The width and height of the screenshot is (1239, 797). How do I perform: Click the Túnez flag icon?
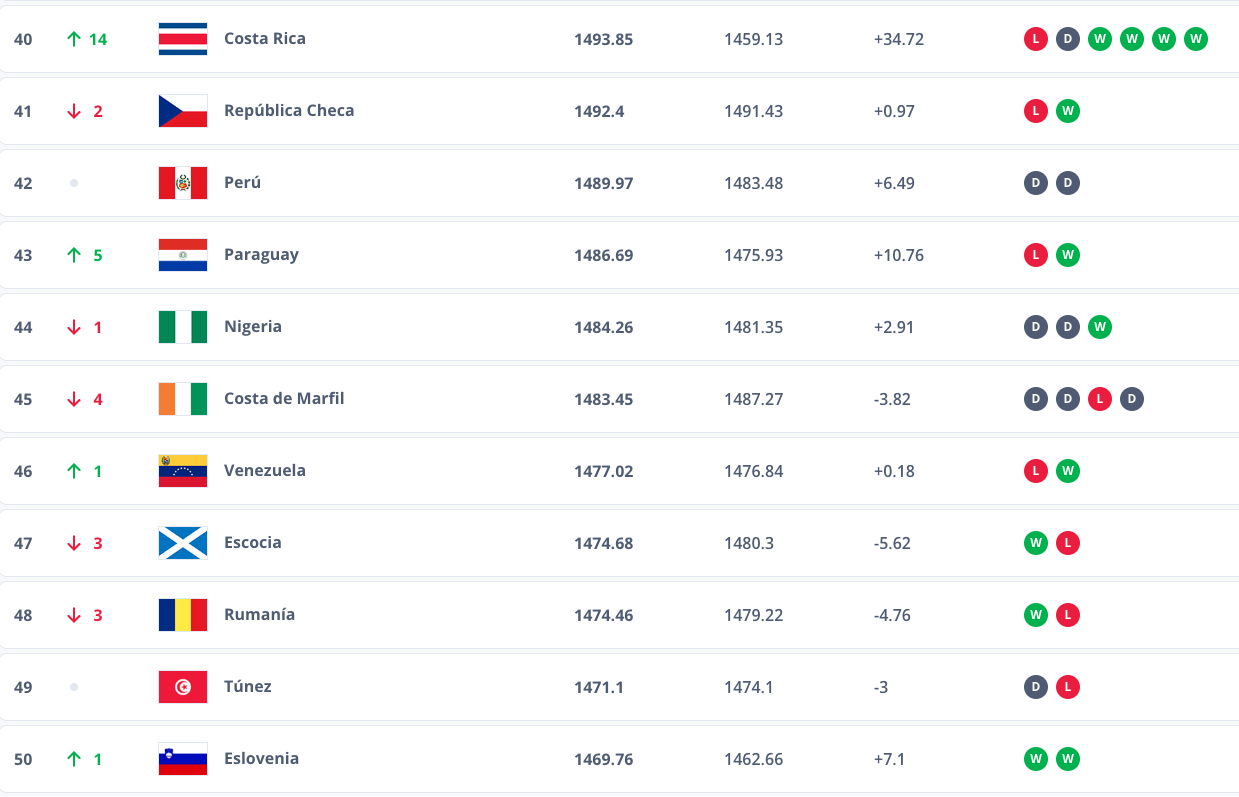point(183,687)
